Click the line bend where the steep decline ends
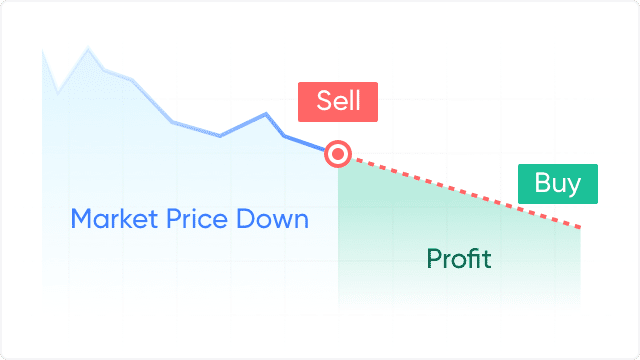The width and height of the screenshot is (640, 360). 172,122
